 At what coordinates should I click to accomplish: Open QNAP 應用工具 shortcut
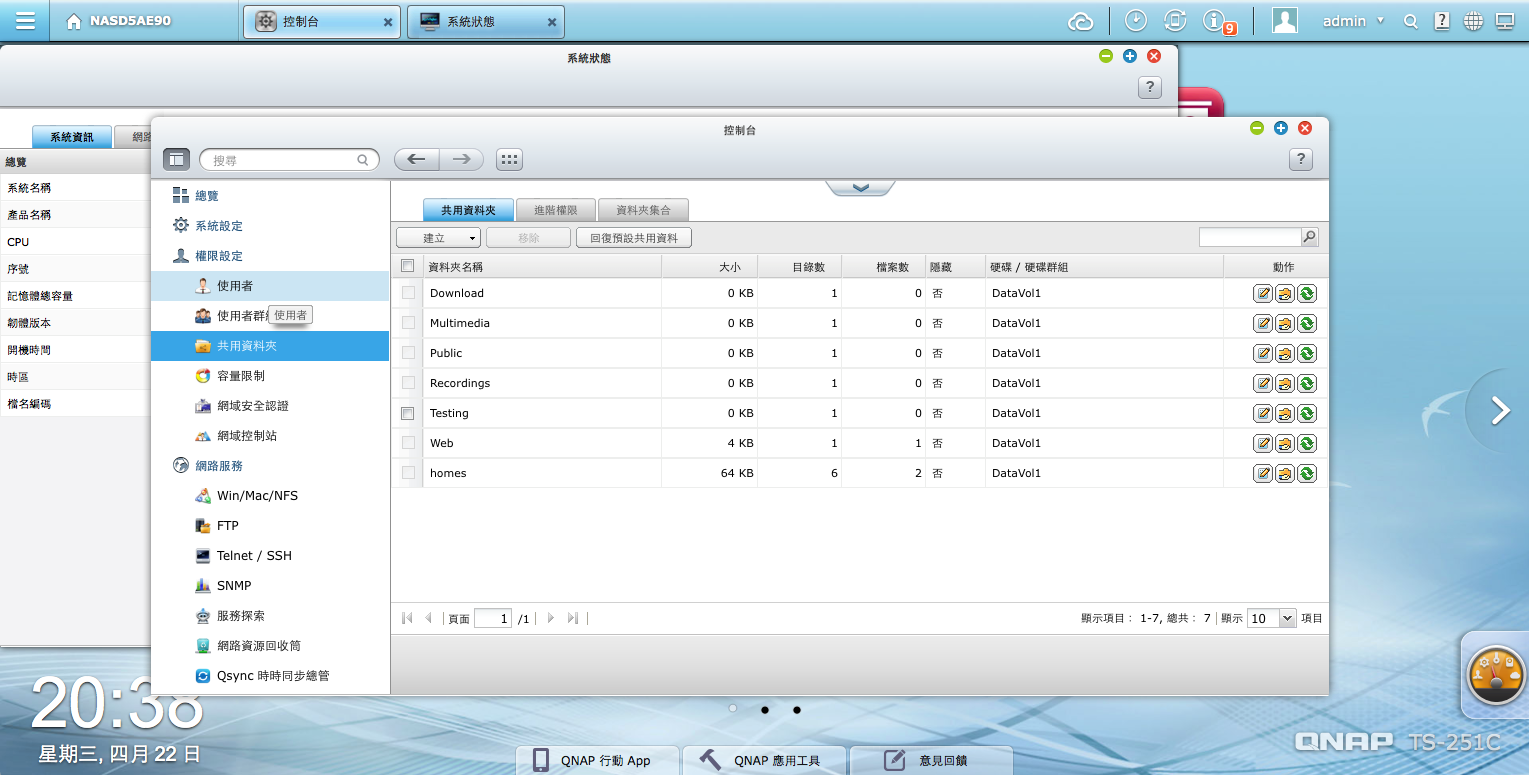pos(764,760)
